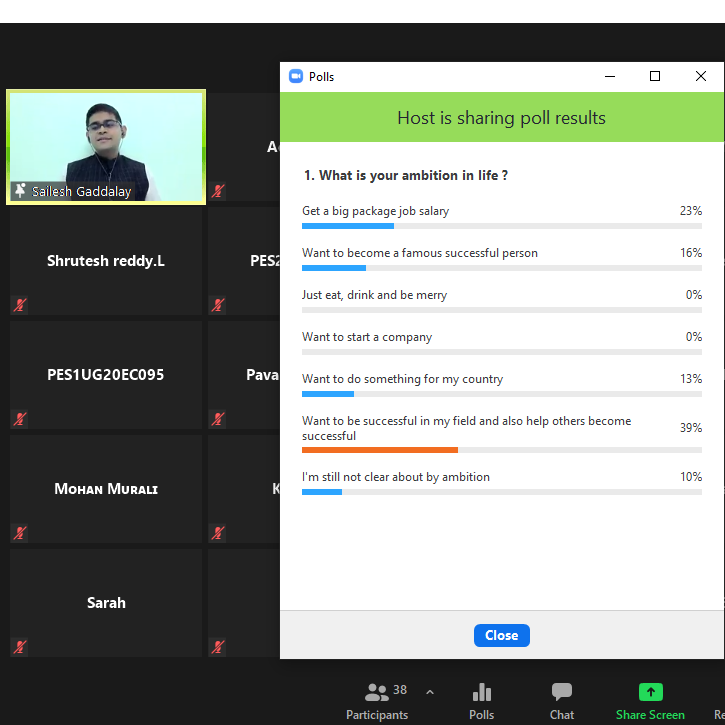Click muted mic icon on PES1UG20EC095 tile
This screenshot has height=725, width=725.
19,420
